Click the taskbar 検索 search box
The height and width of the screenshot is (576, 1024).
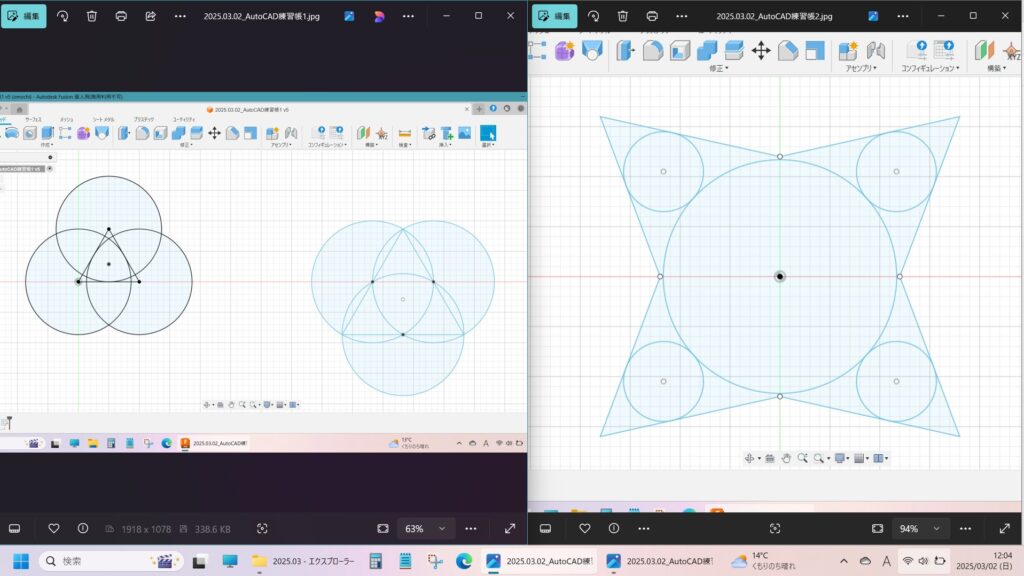(x=110, y=561)
